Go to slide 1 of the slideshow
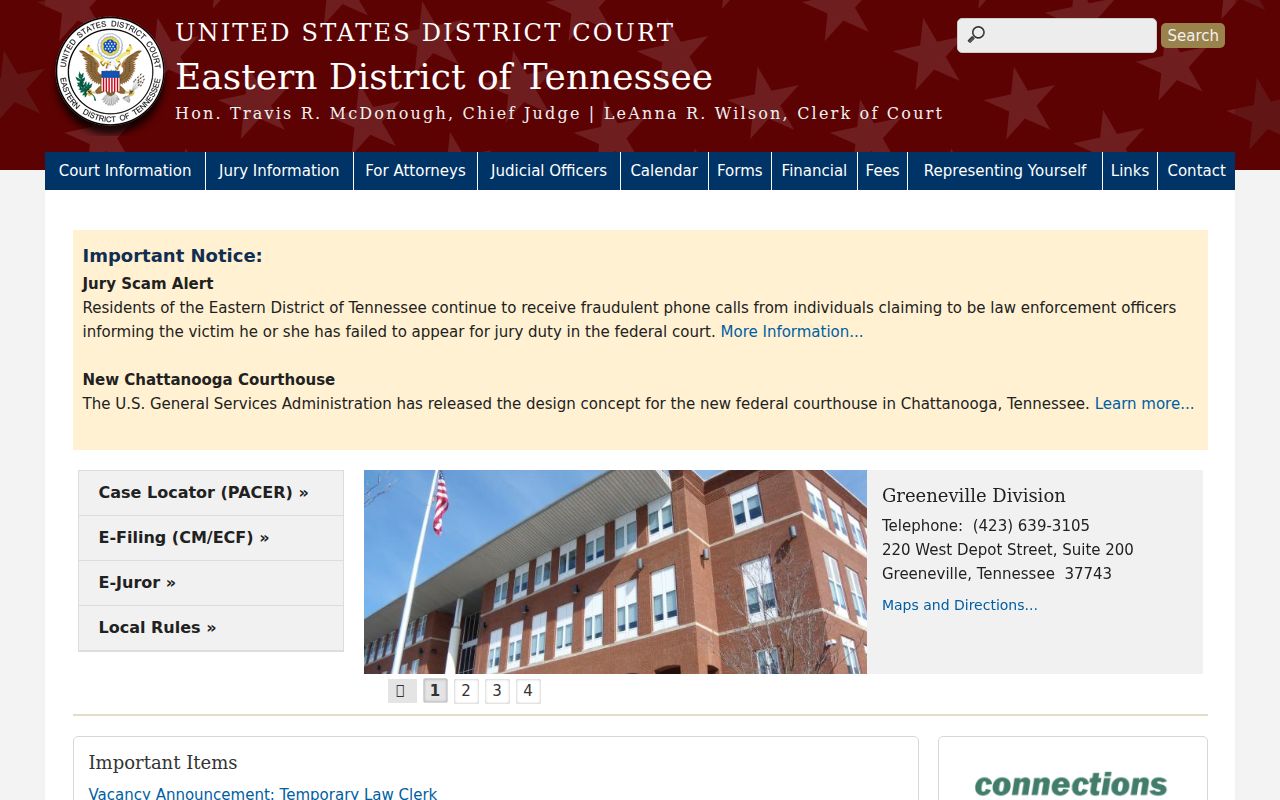Viewport: 1280px width, 800px height. tap(435, 691)
